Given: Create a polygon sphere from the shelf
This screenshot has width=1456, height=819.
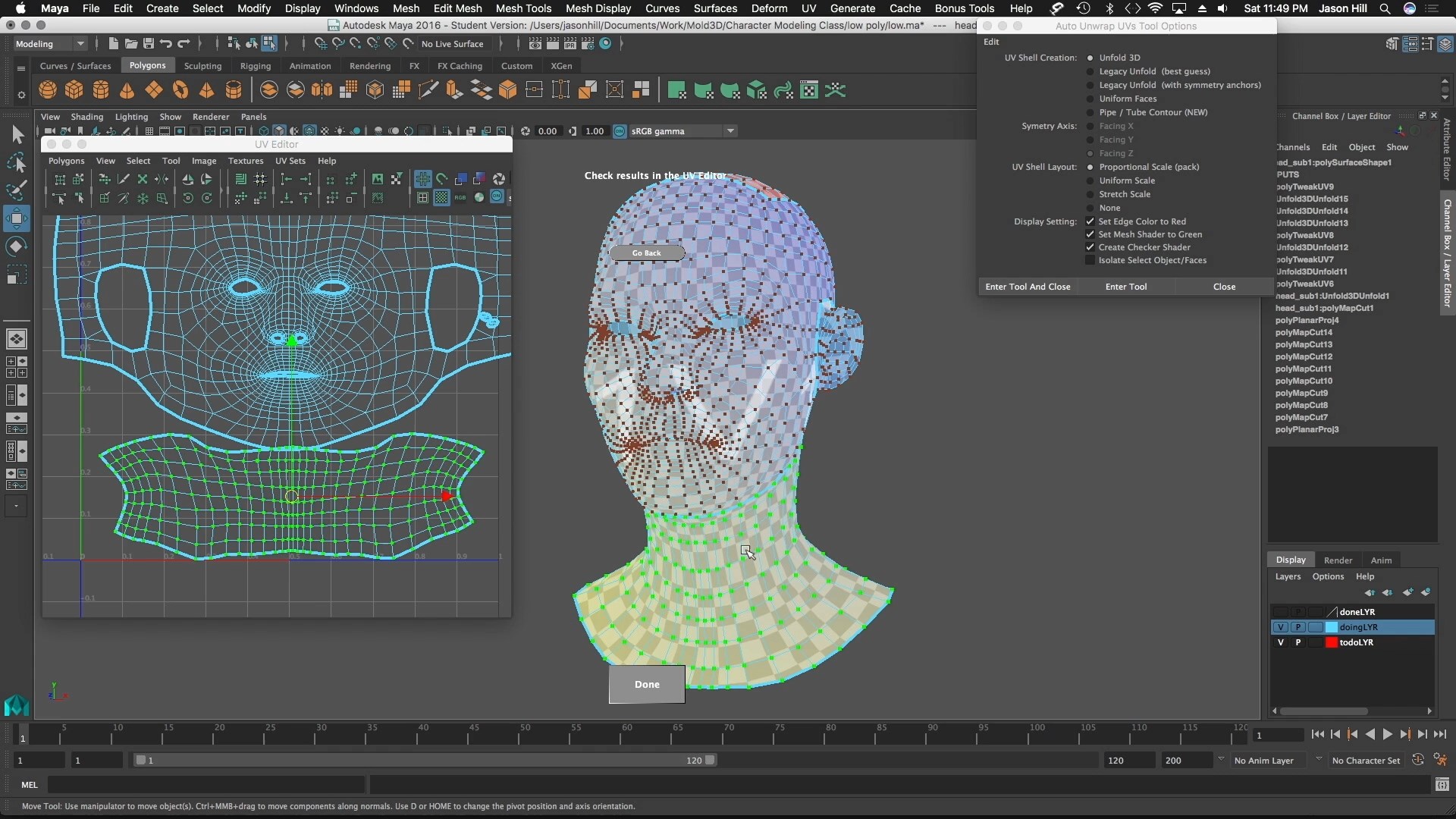Looking at the screenshot, I should [x=48, y=90].
